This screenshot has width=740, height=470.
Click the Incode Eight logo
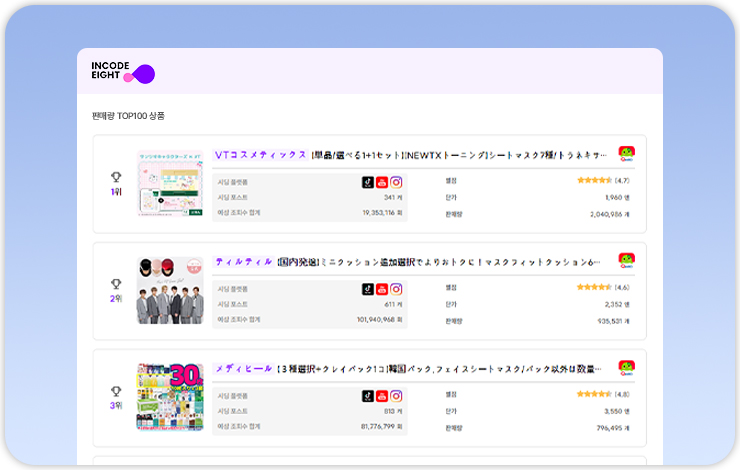[123, 73]
